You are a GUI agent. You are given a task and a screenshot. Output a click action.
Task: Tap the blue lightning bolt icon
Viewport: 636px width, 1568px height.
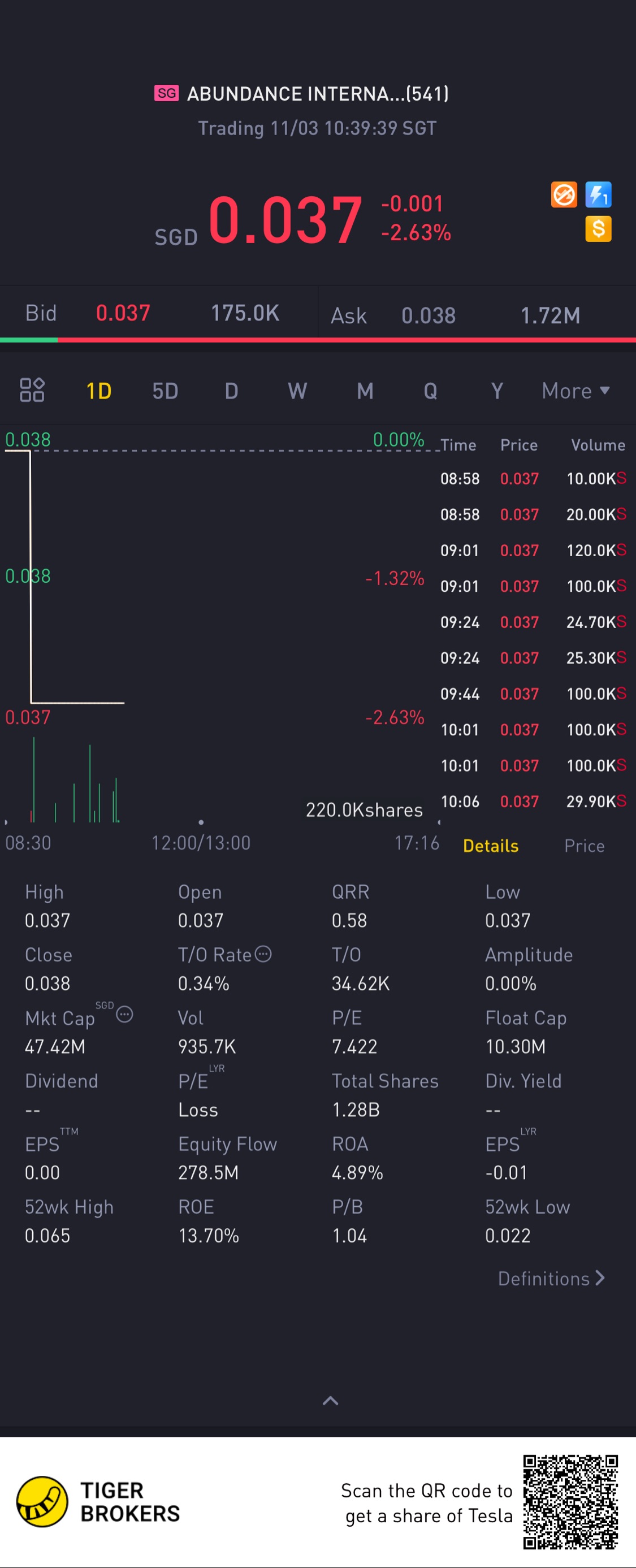(598, 195)
